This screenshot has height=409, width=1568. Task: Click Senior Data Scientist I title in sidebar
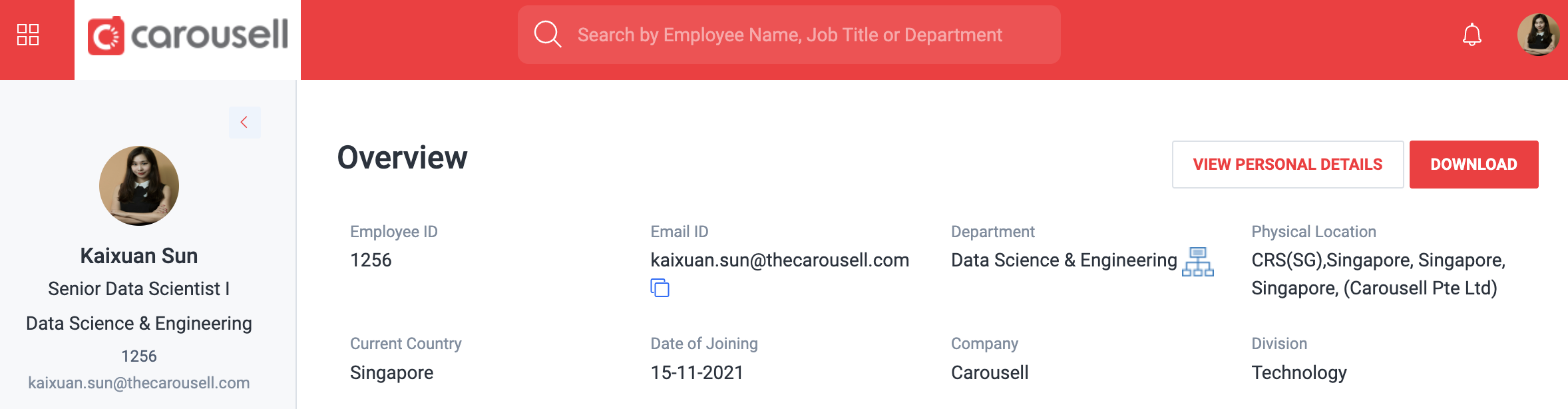pyautogui.click(x=139, y=288)
